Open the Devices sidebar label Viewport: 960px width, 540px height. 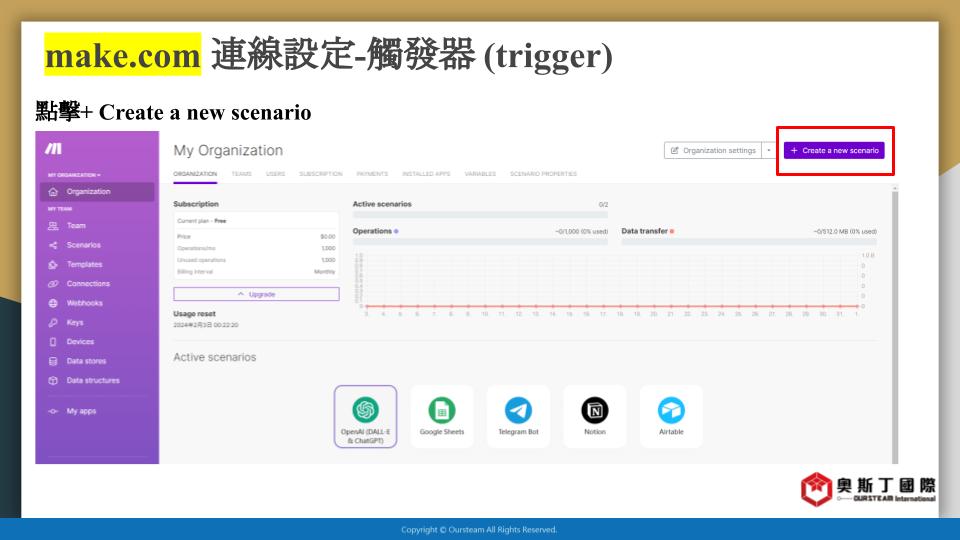[x=80, y=342]
